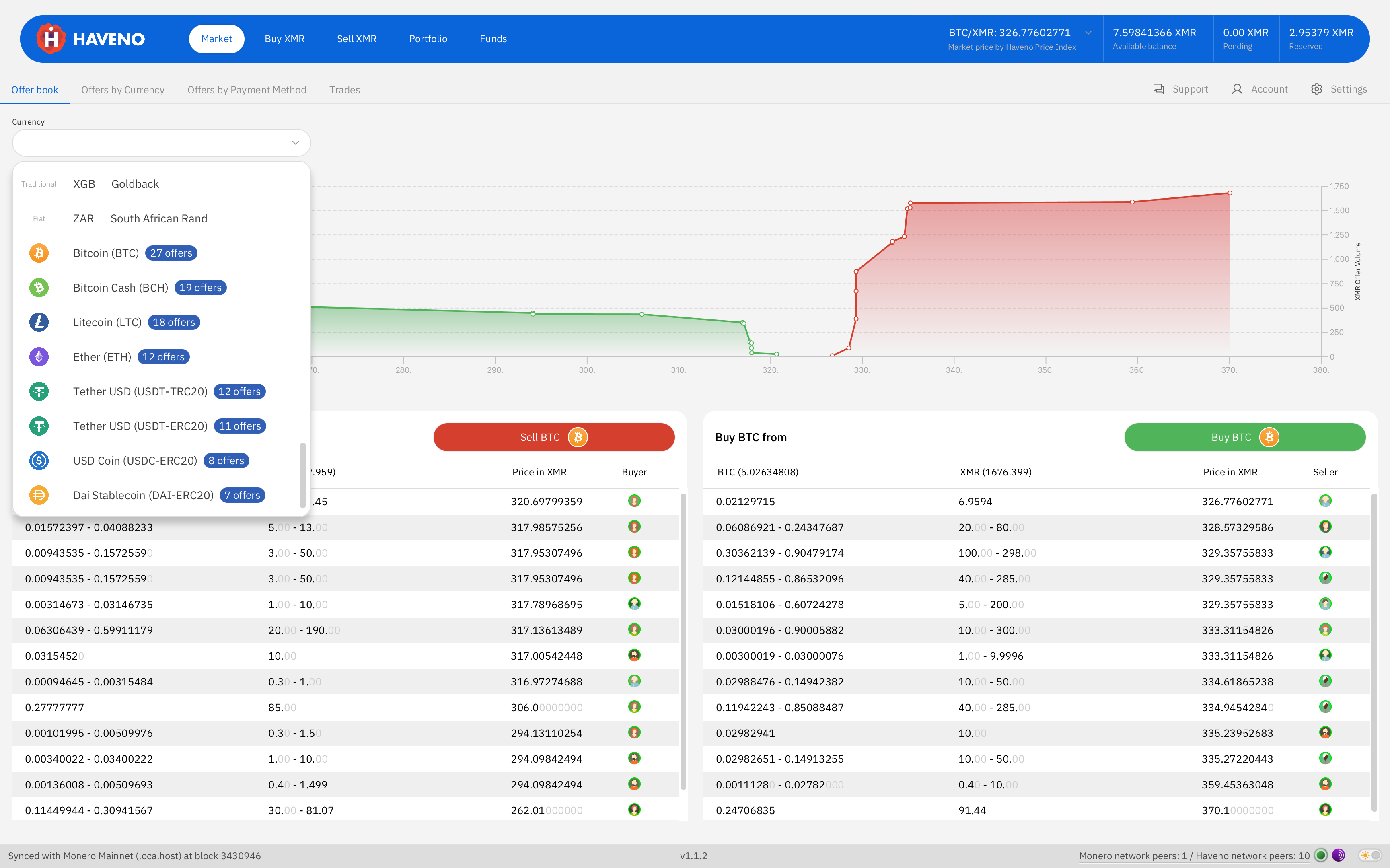Image resolution: width=1390 pixels, height=868 pixels.
Task: Select the Litecoin (LTC) coin icon
Action: 39,322
